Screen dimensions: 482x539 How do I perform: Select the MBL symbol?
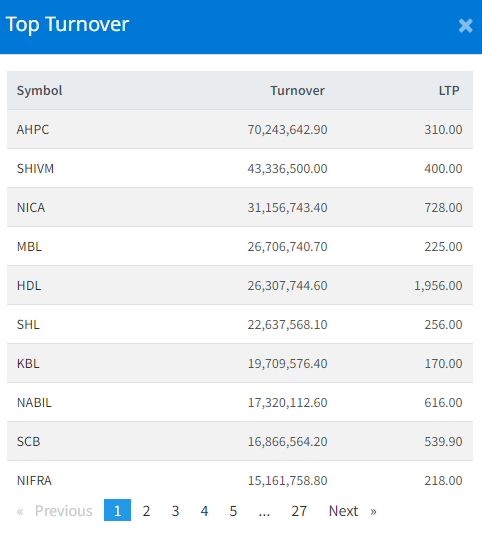29,246
